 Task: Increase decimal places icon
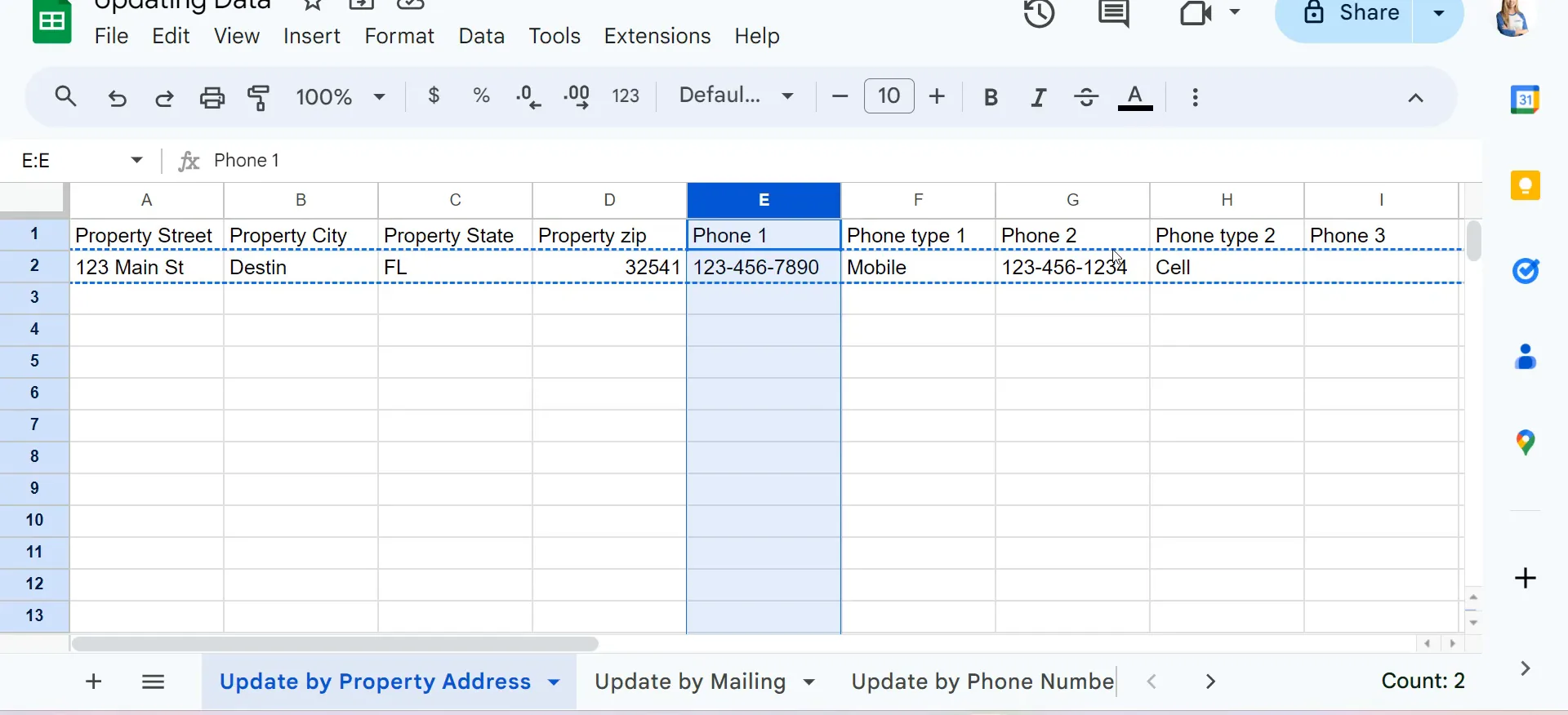pyautogui.click(x=577, y=97)
